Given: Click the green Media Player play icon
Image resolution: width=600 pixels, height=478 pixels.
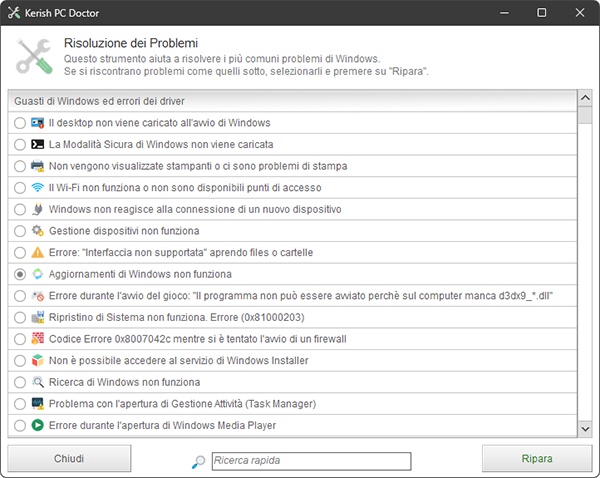Looking at the screenshot, I should tap(38, 425).
